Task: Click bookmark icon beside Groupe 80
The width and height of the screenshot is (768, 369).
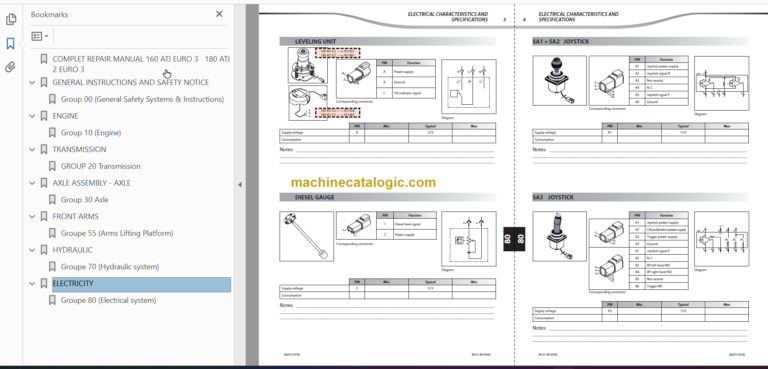Action: [52, 300]
